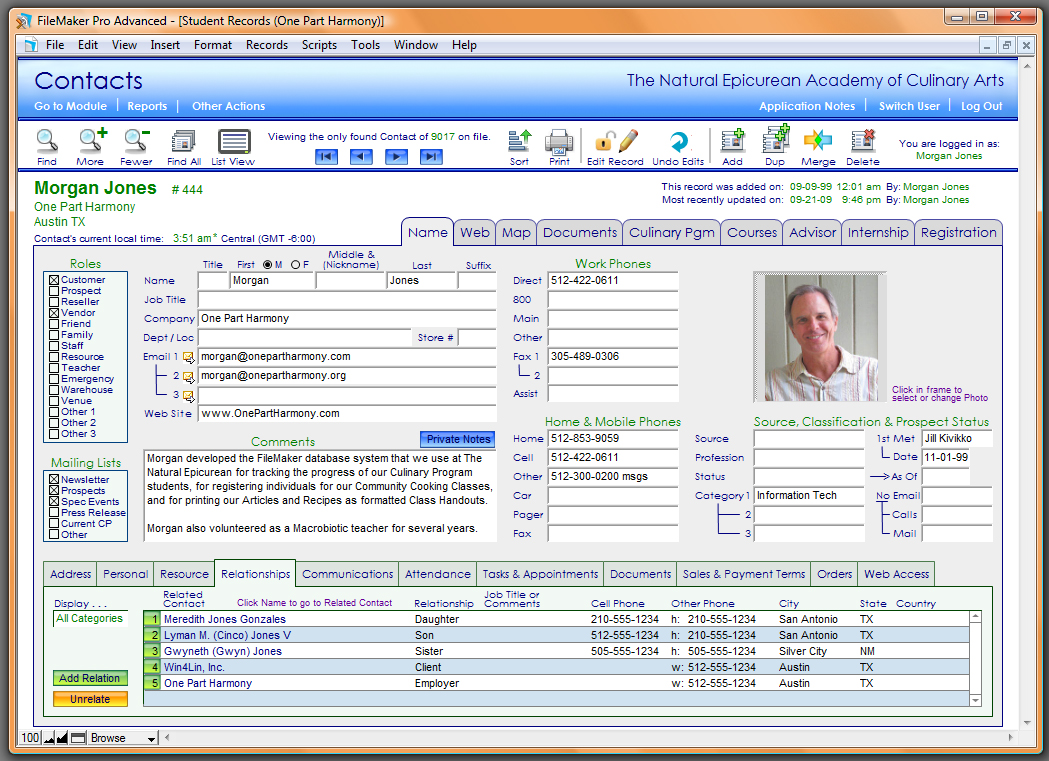Image resolution: width=1049 pixels, height=761 pixels.
Task: Click the Log Out link
Action: tap(981, 106)
